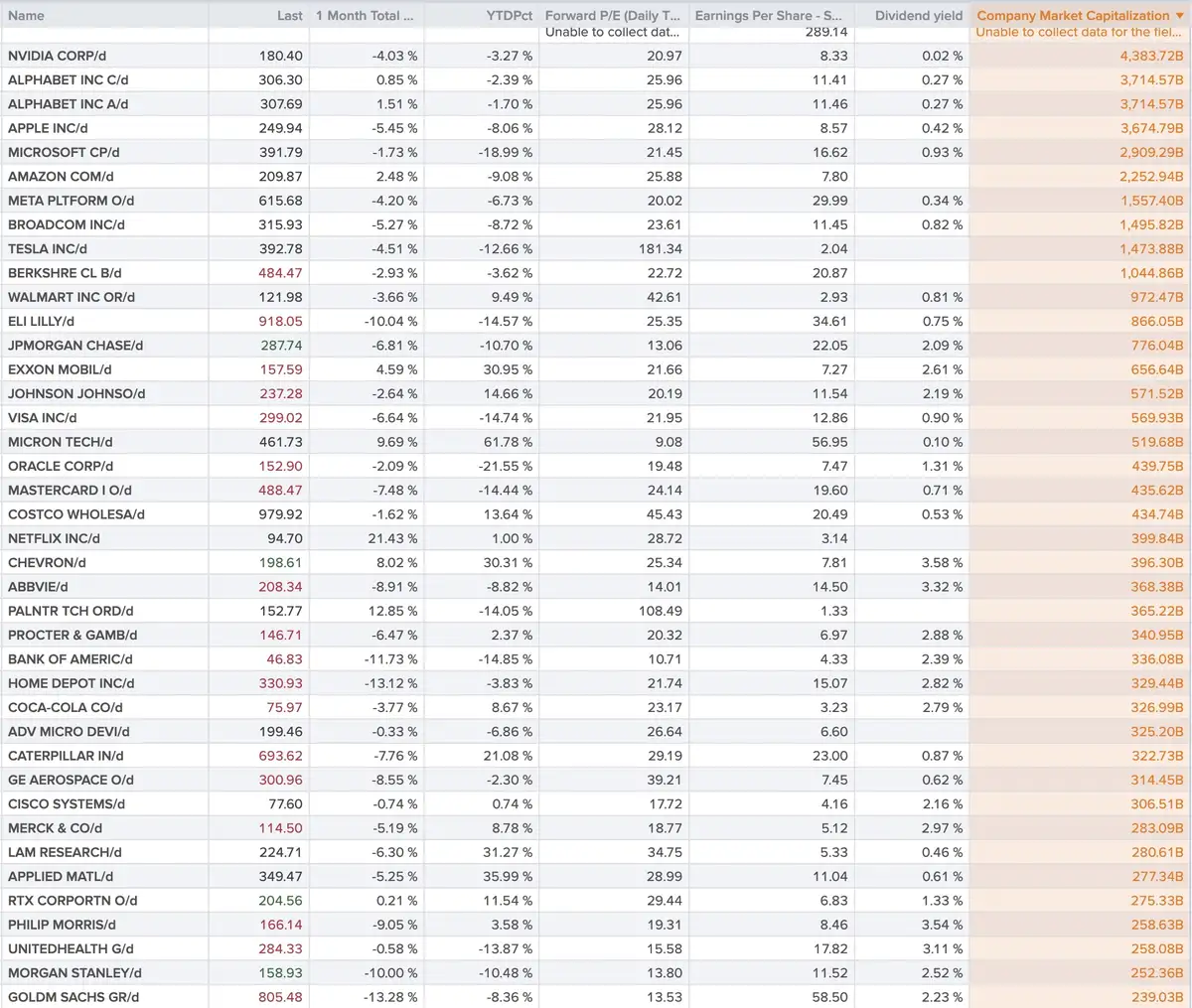Select ORACLE CORP/d name

click(x=61, y=466)
